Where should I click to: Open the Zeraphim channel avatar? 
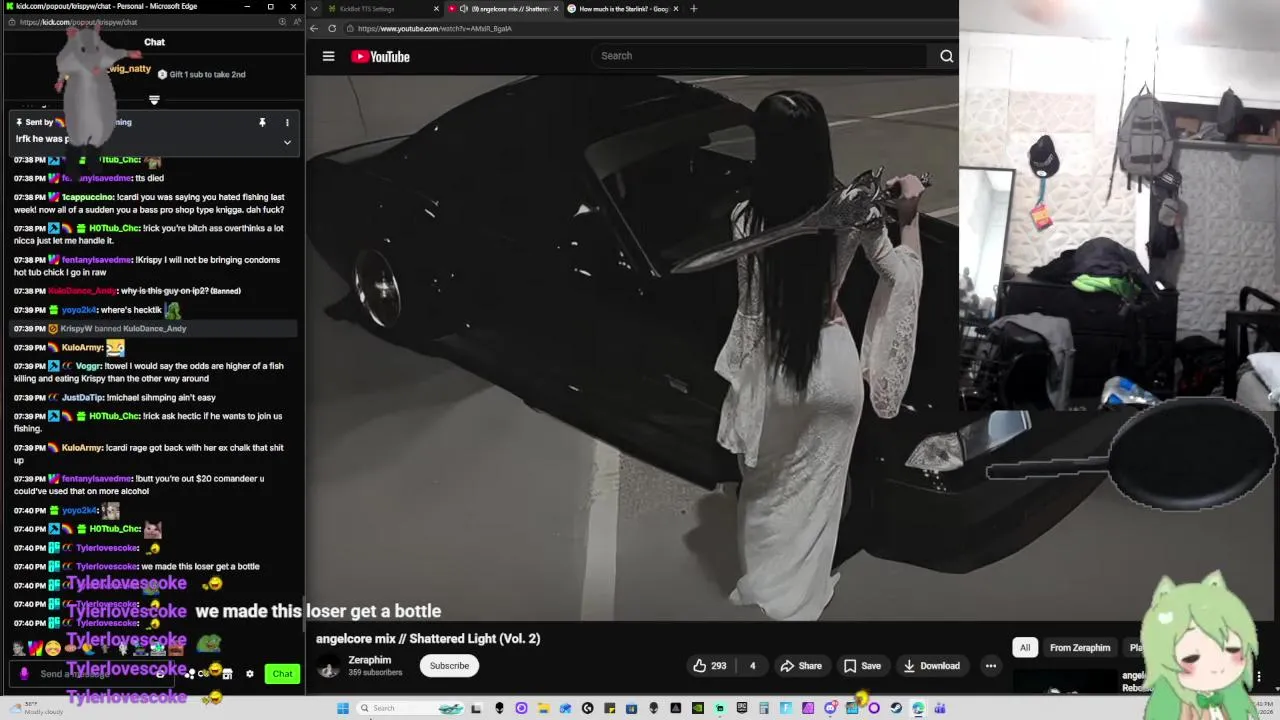point(328,667)
